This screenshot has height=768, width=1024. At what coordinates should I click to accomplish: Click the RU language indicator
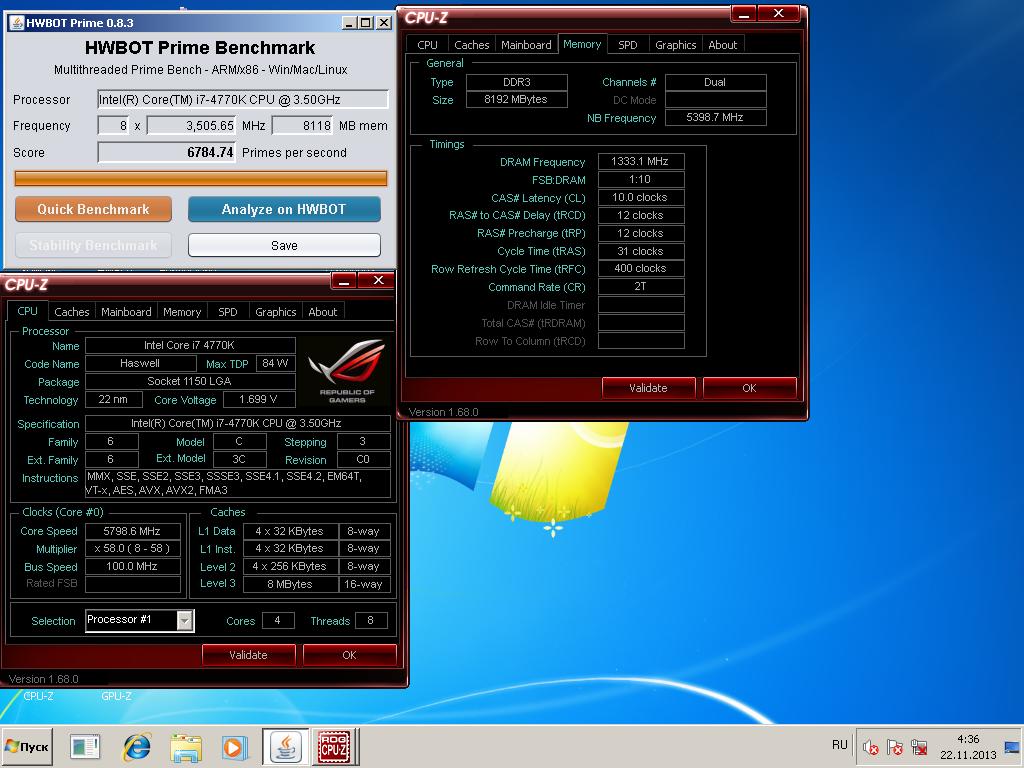pos(839,745)
